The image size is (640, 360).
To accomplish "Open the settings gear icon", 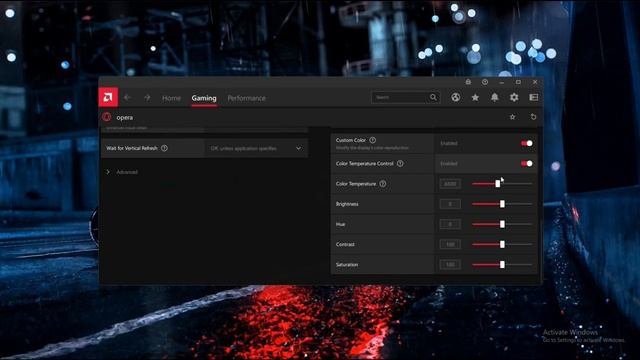I will click(x=514, y=97).
